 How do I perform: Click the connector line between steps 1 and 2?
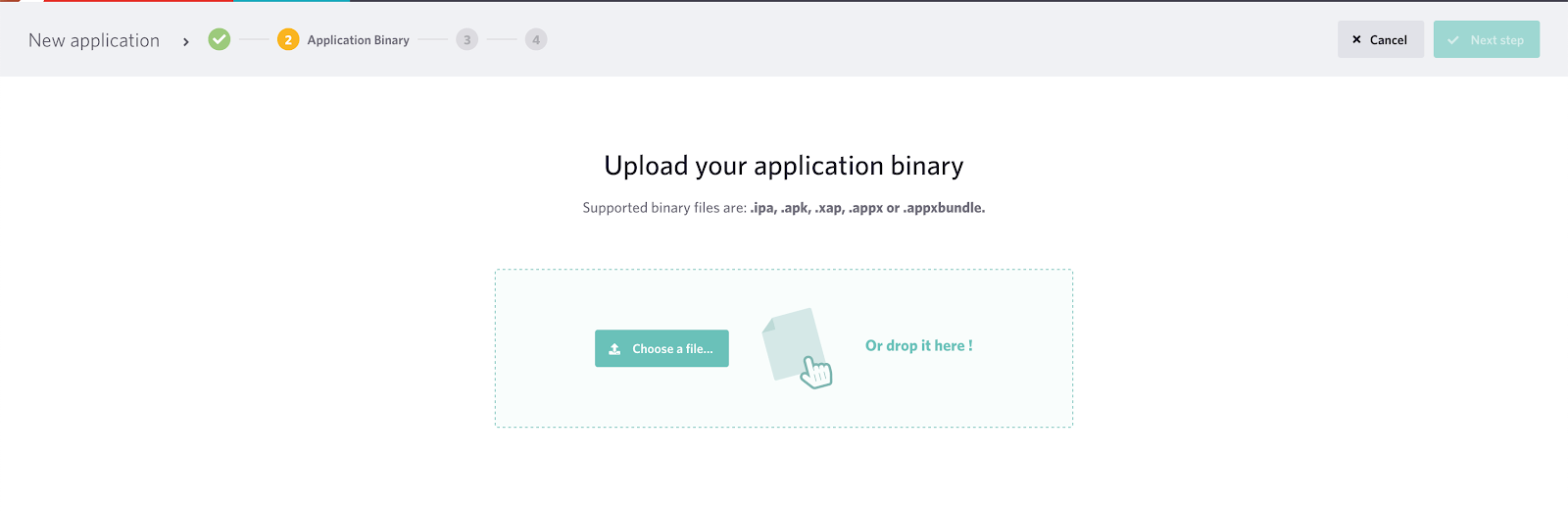tap(254, 39)
